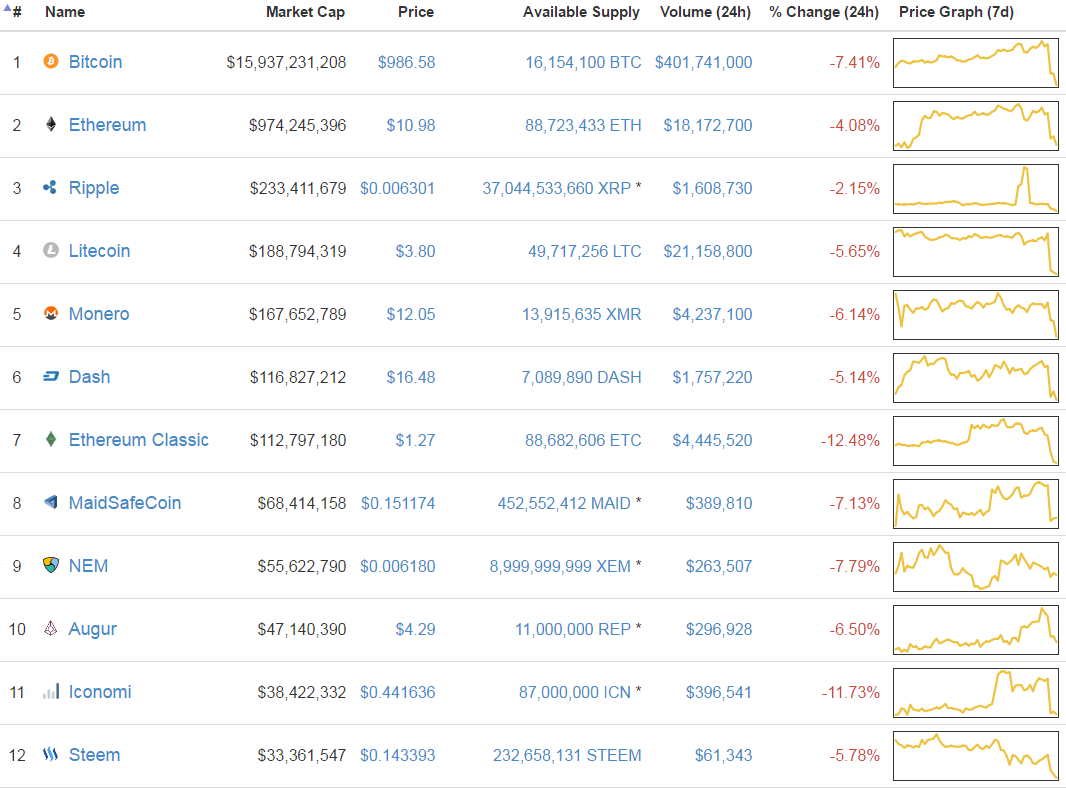Click the NEM shield logo icon
The width and height of the screenshot is (1066, 789).
(x=51, y=565)
